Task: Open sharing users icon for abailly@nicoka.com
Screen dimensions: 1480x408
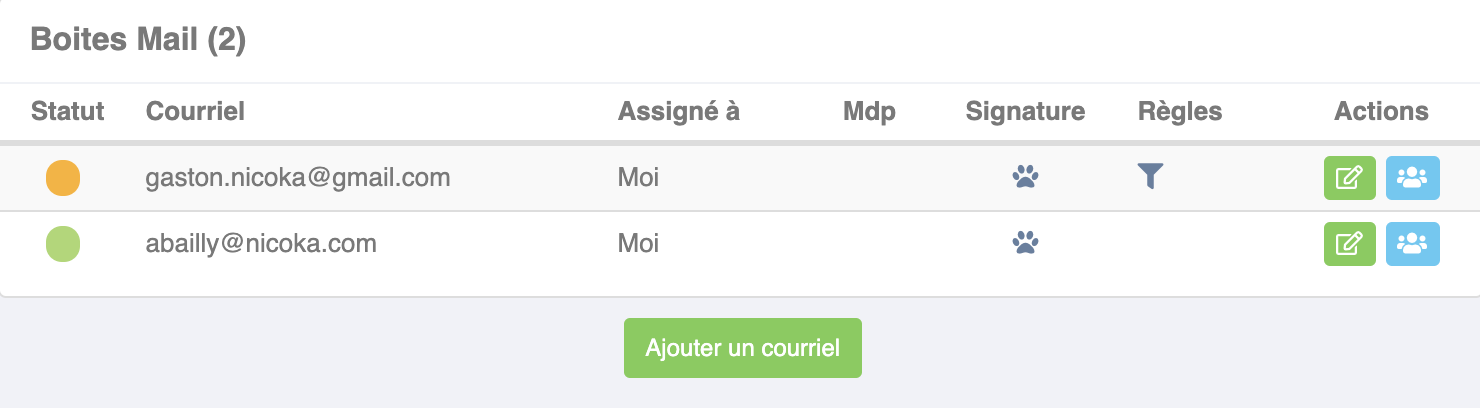Action: [1412, 244]
